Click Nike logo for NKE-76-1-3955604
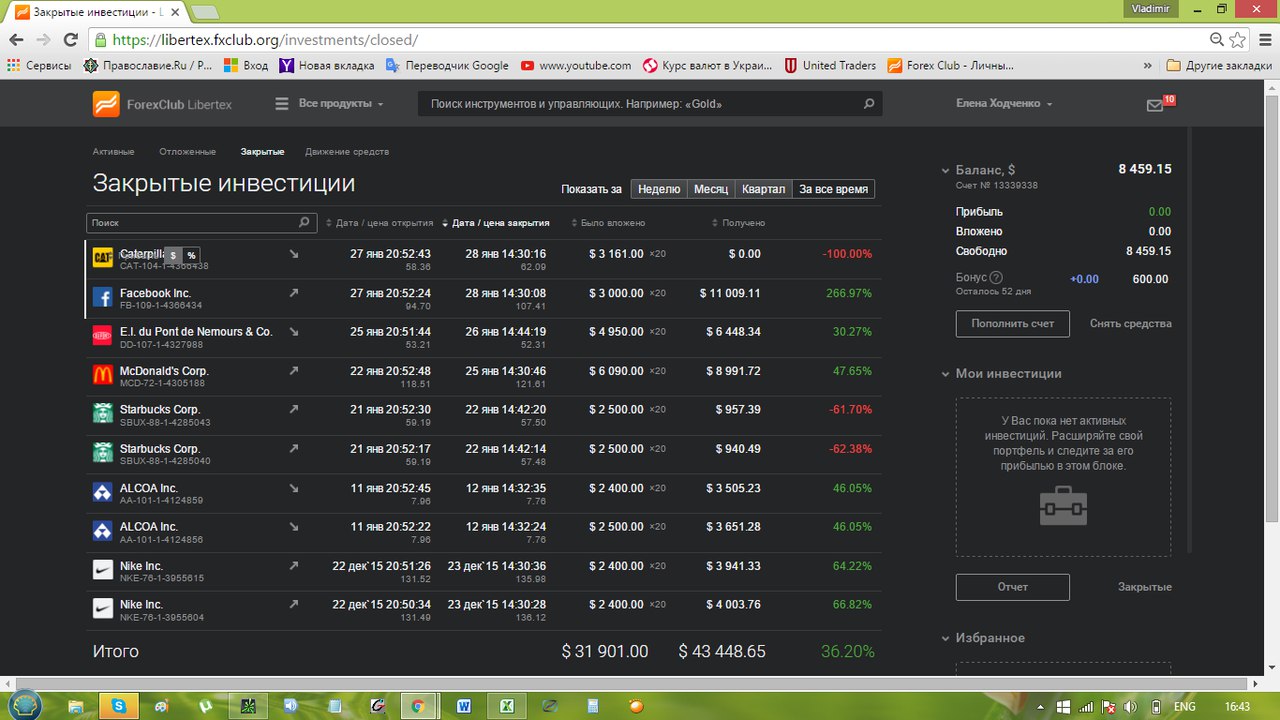 pos(102,609)
